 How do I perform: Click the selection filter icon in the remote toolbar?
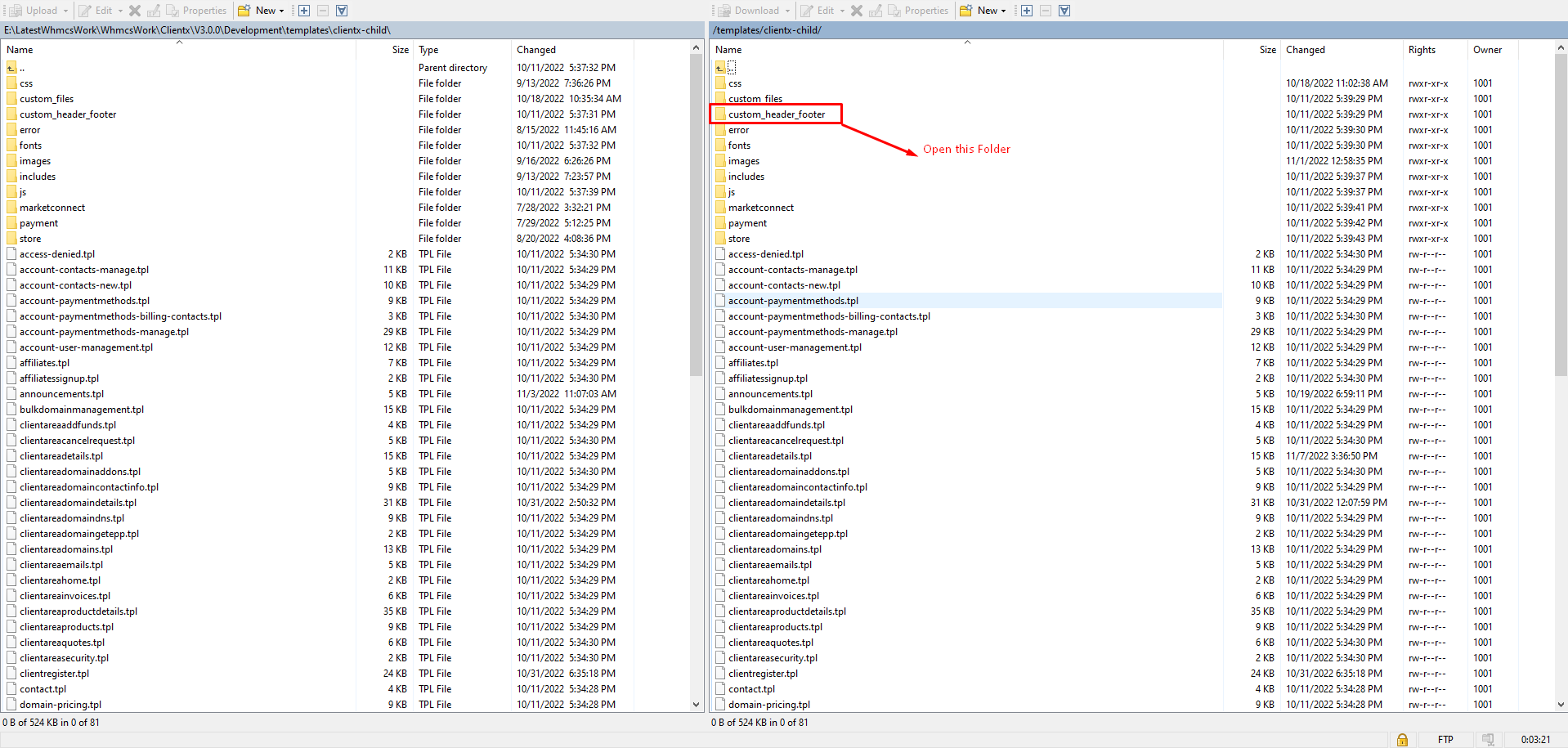click(1064, 11)
